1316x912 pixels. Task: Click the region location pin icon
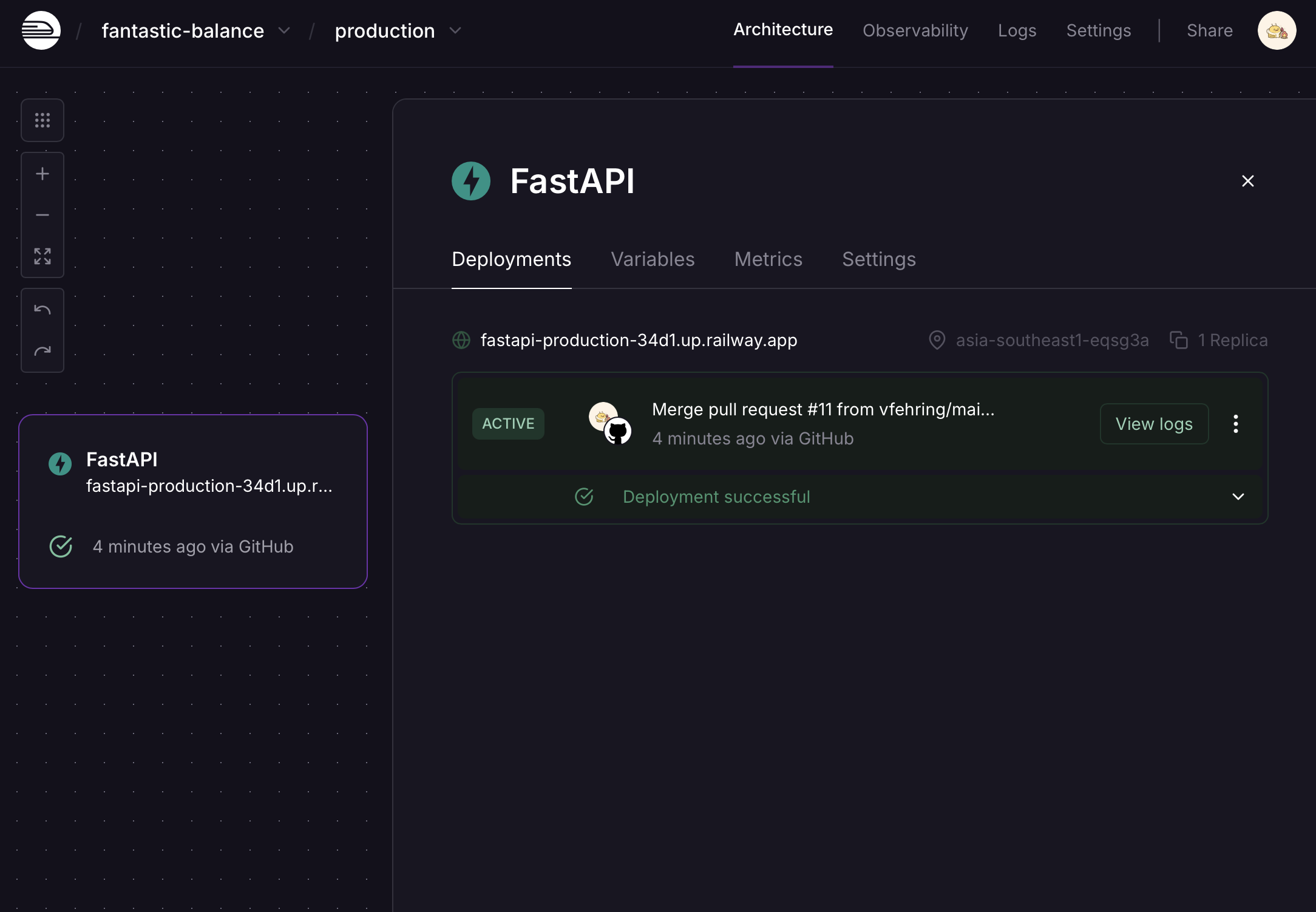(937, 340)
